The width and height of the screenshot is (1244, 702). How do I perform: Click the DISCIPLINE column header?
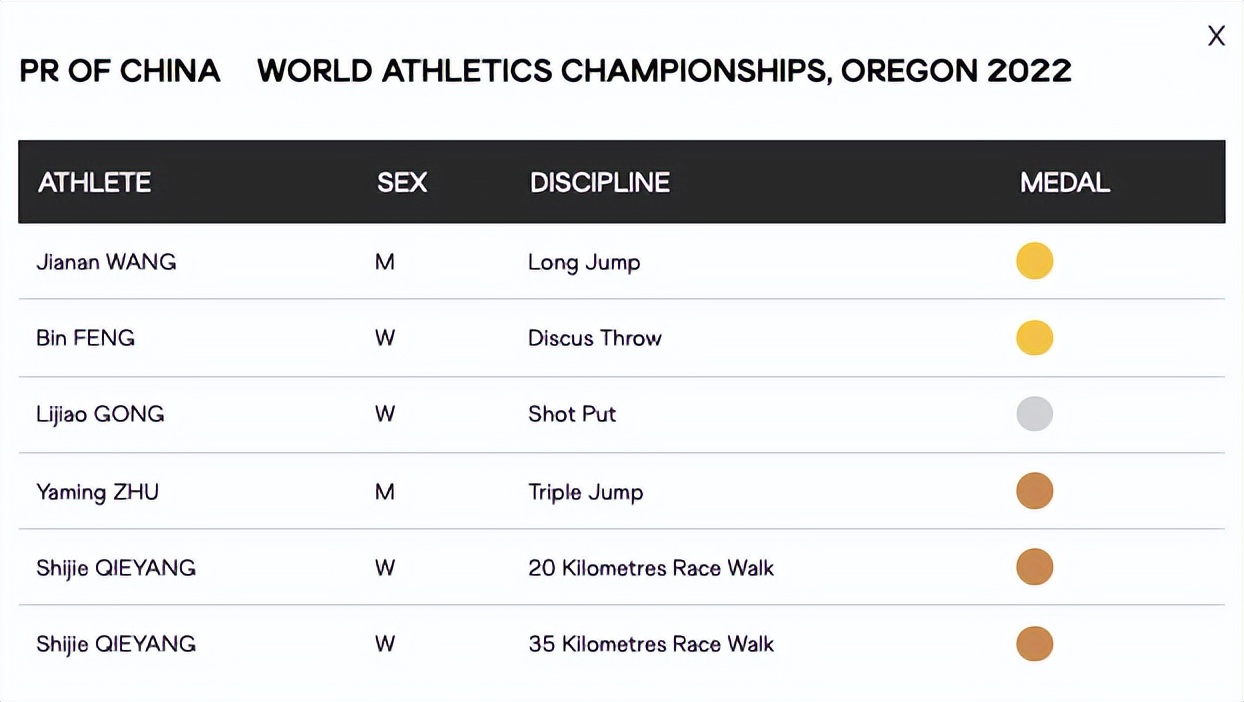click(x=599, y=182)
